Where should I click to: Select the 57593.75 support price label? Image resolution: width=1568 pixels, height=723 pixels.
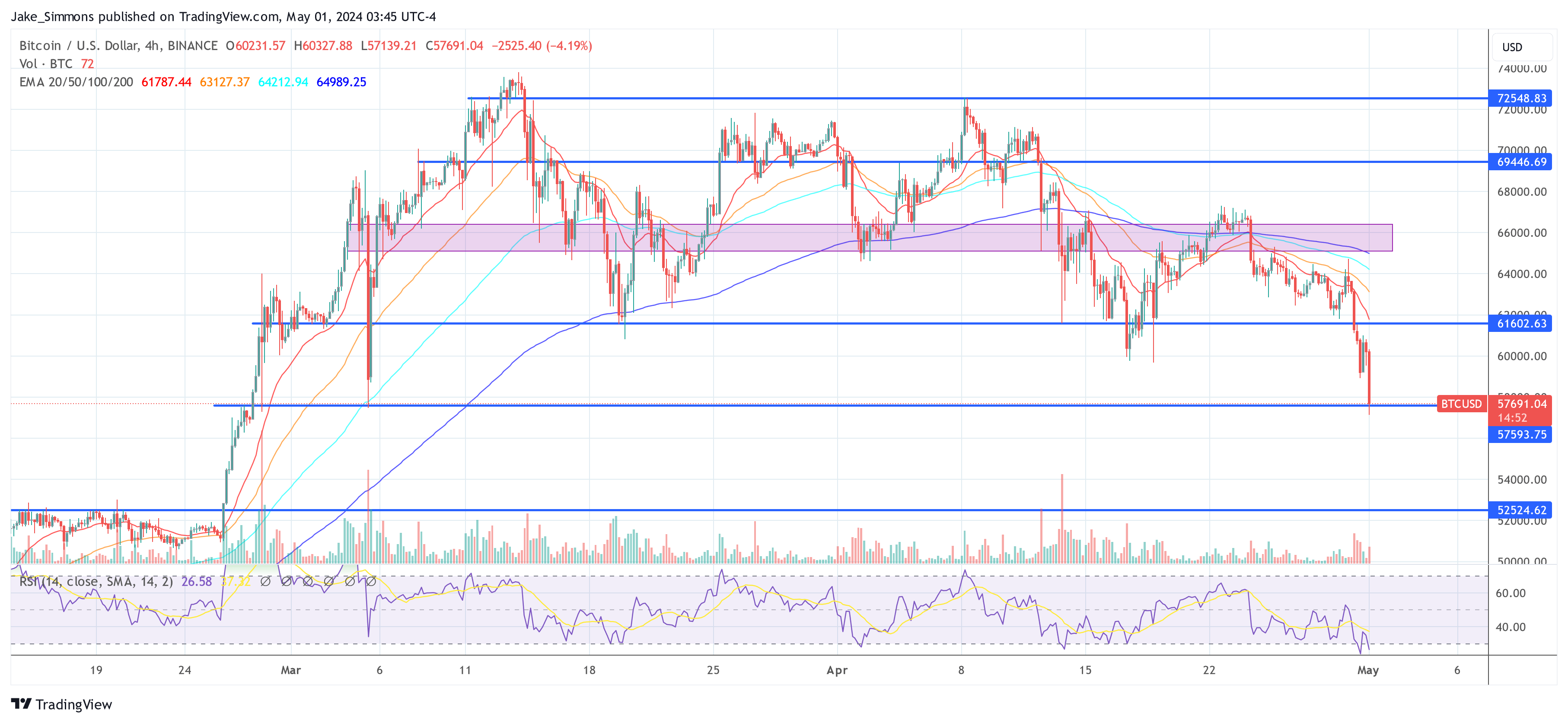[x=1520, y=434]
